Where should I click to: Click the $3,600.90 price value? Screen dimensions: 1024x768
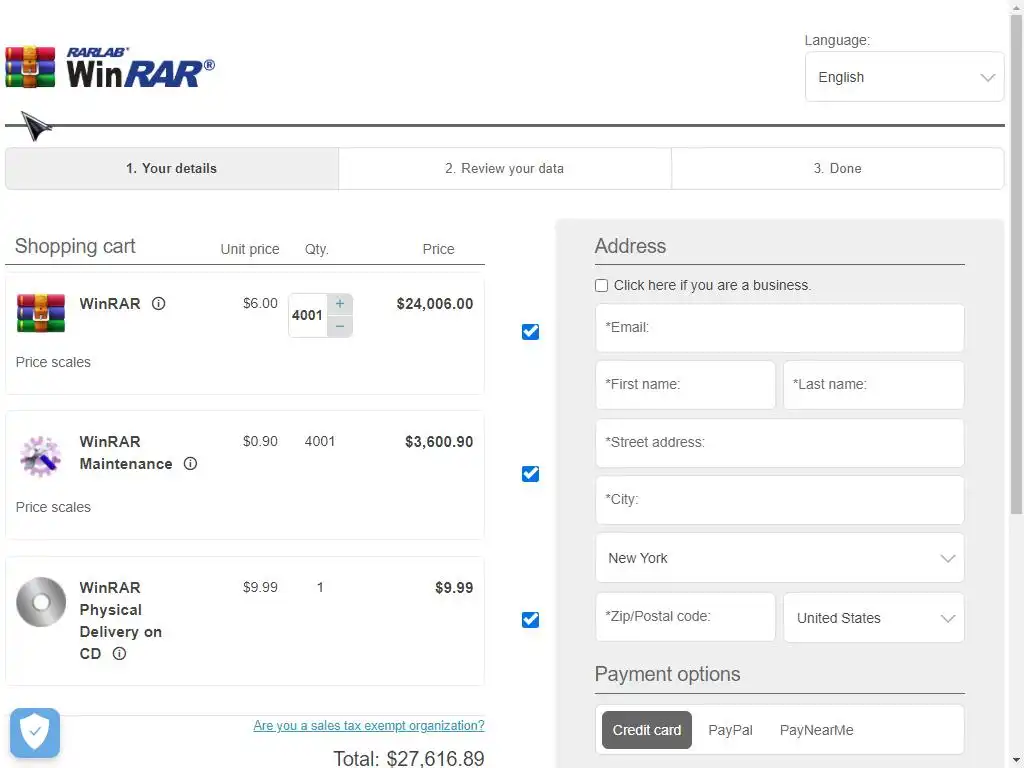(439, 441)
